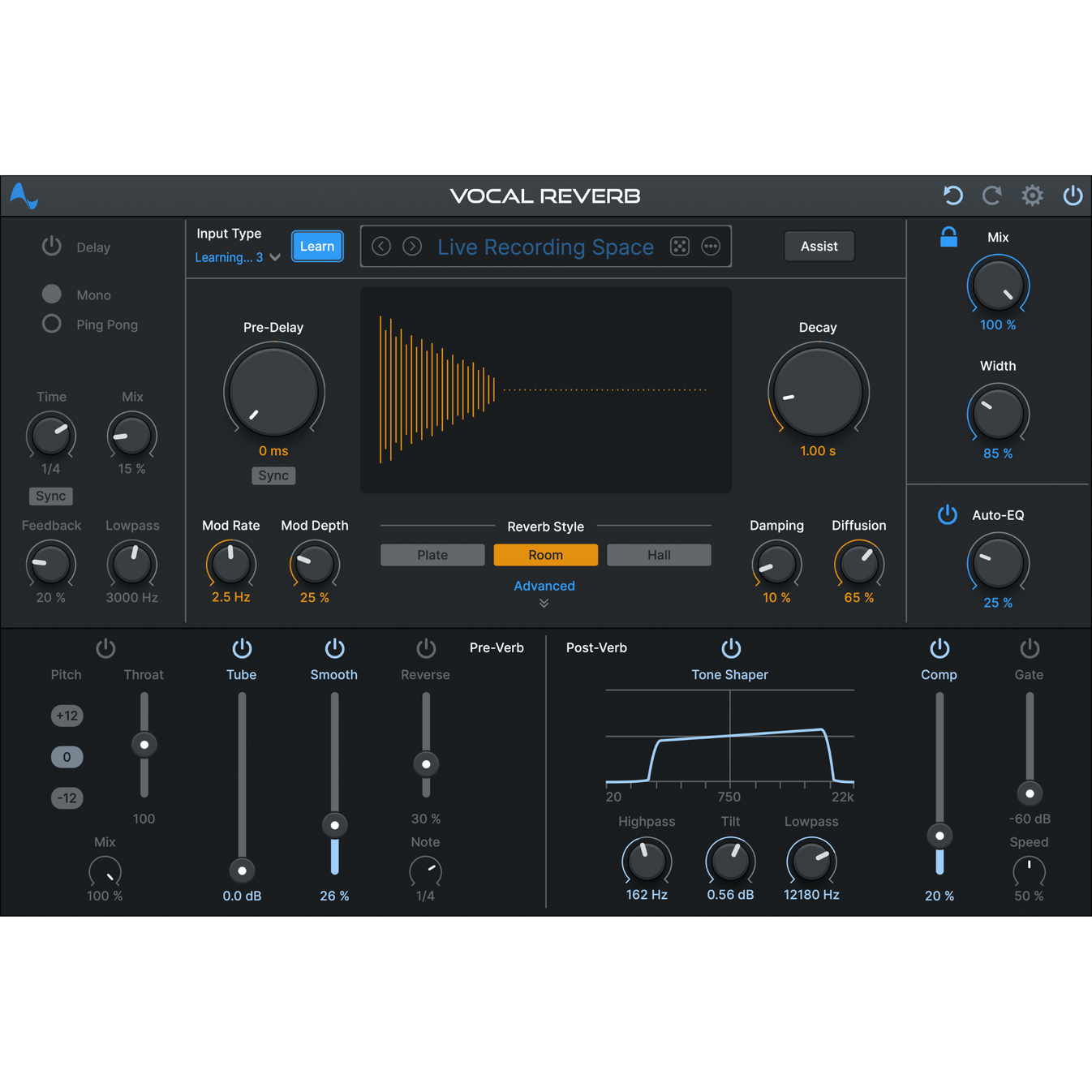
Task: Toggle Auto-EQ on
Action: point(947,514)
